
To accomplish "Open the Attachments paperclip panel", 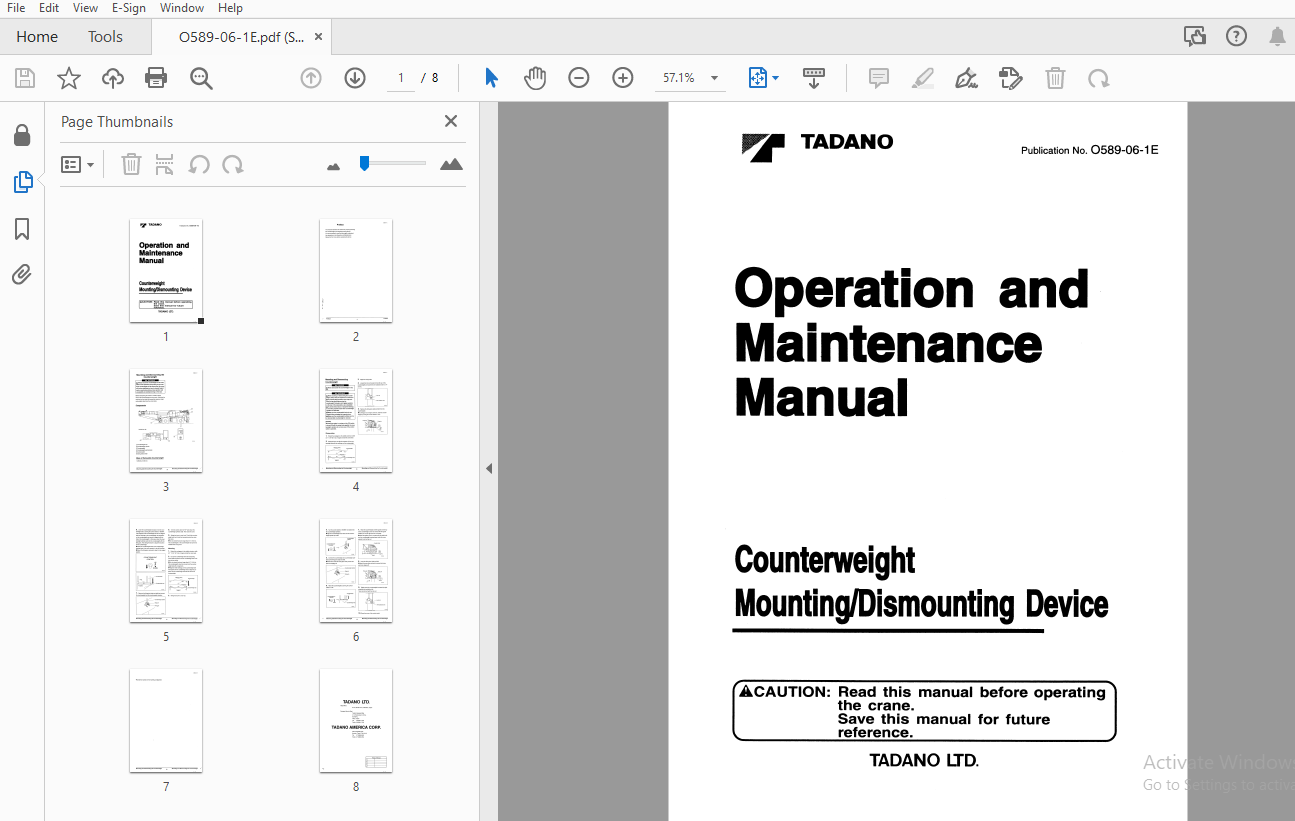I will point(22,275).
